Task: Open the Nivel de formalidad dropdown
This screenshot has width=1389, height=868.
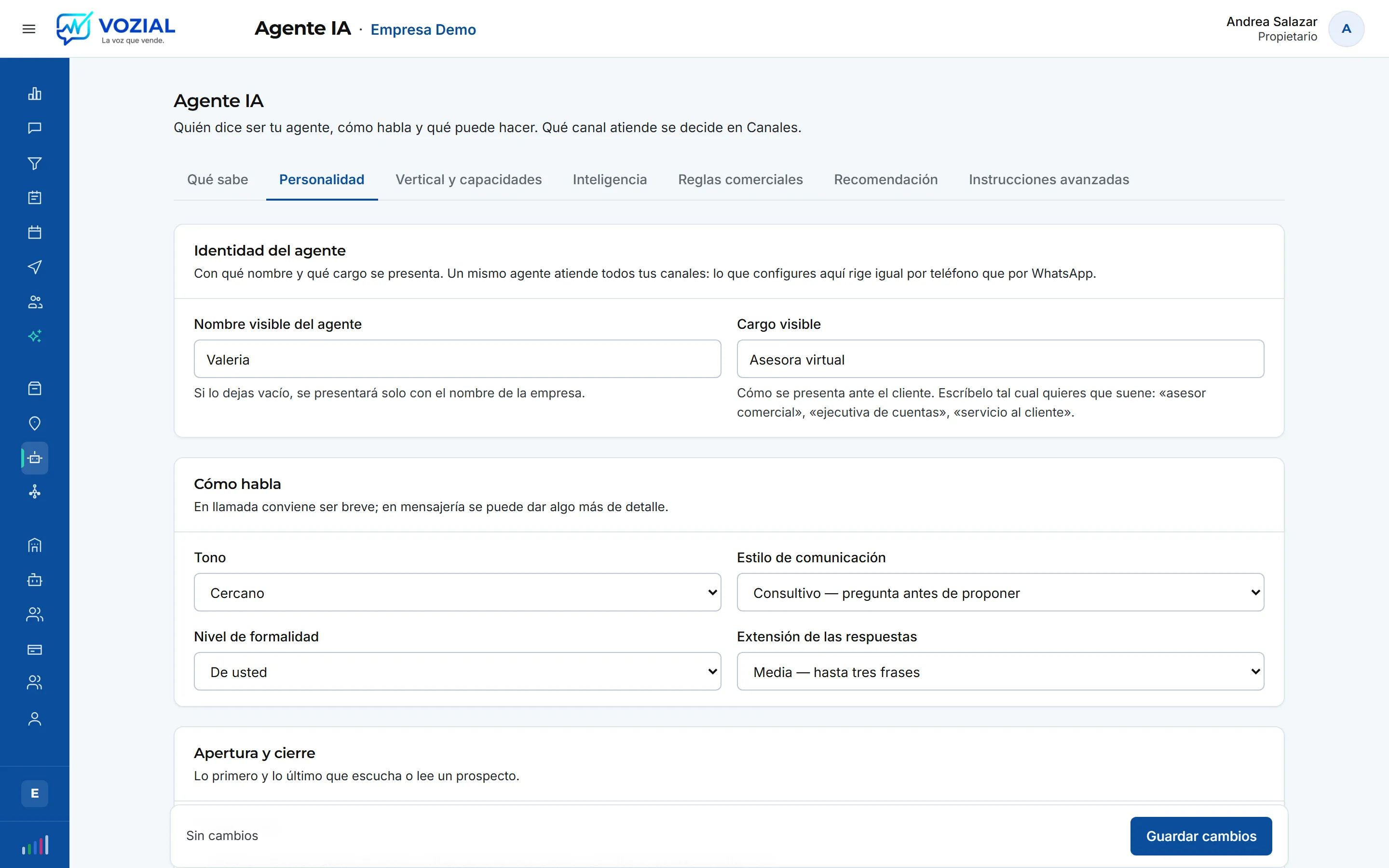Action: 457,672
